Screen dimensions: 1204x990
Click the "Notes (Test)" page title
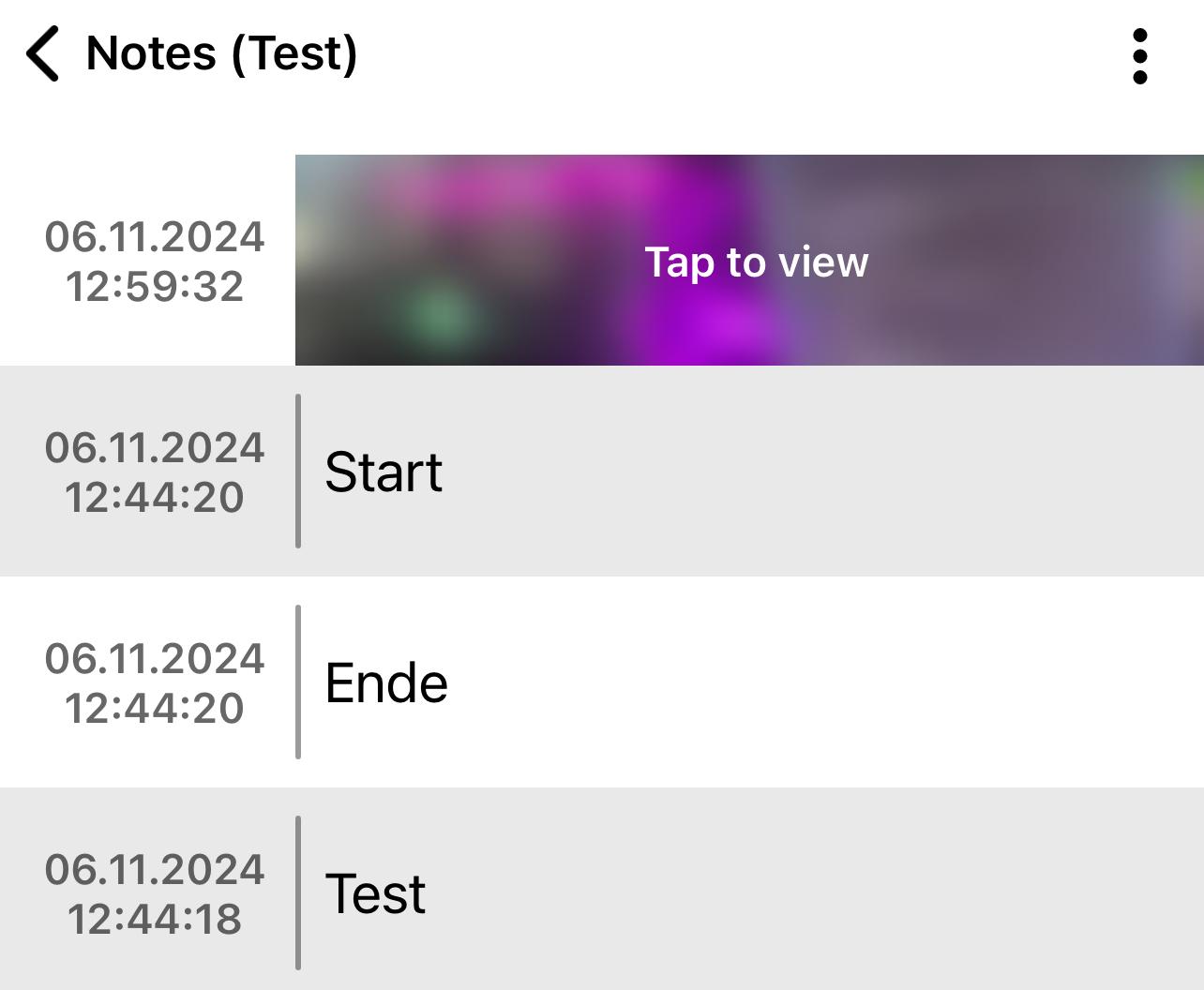[222, 53]
